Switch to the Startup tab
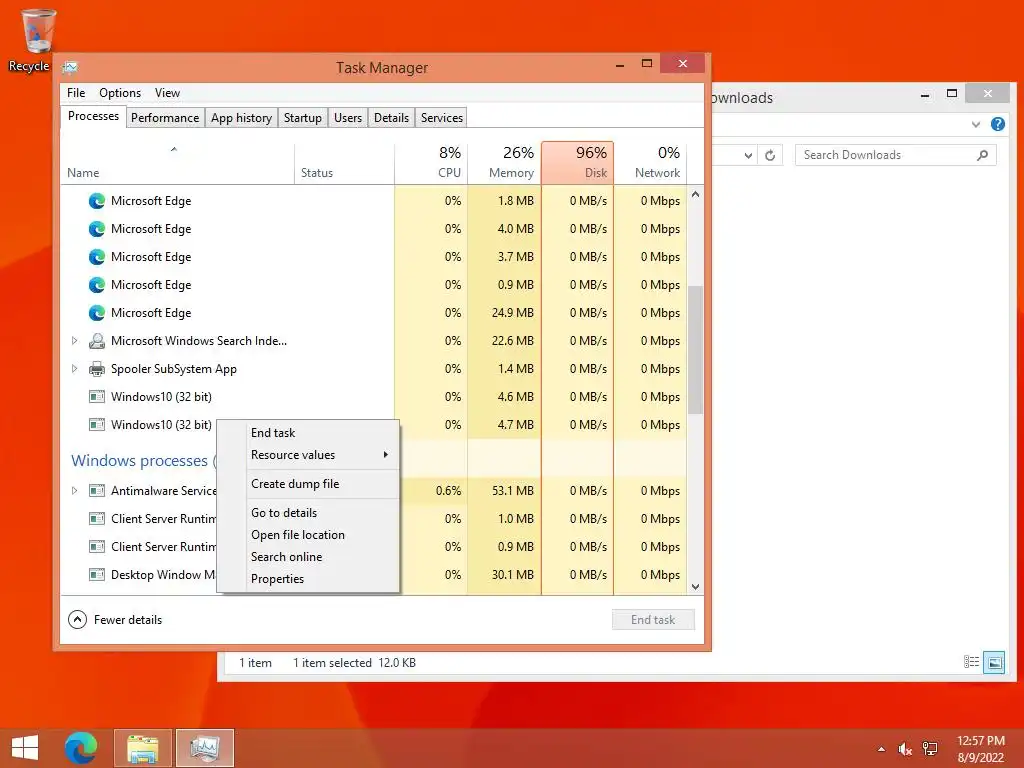 coord(302,118)
